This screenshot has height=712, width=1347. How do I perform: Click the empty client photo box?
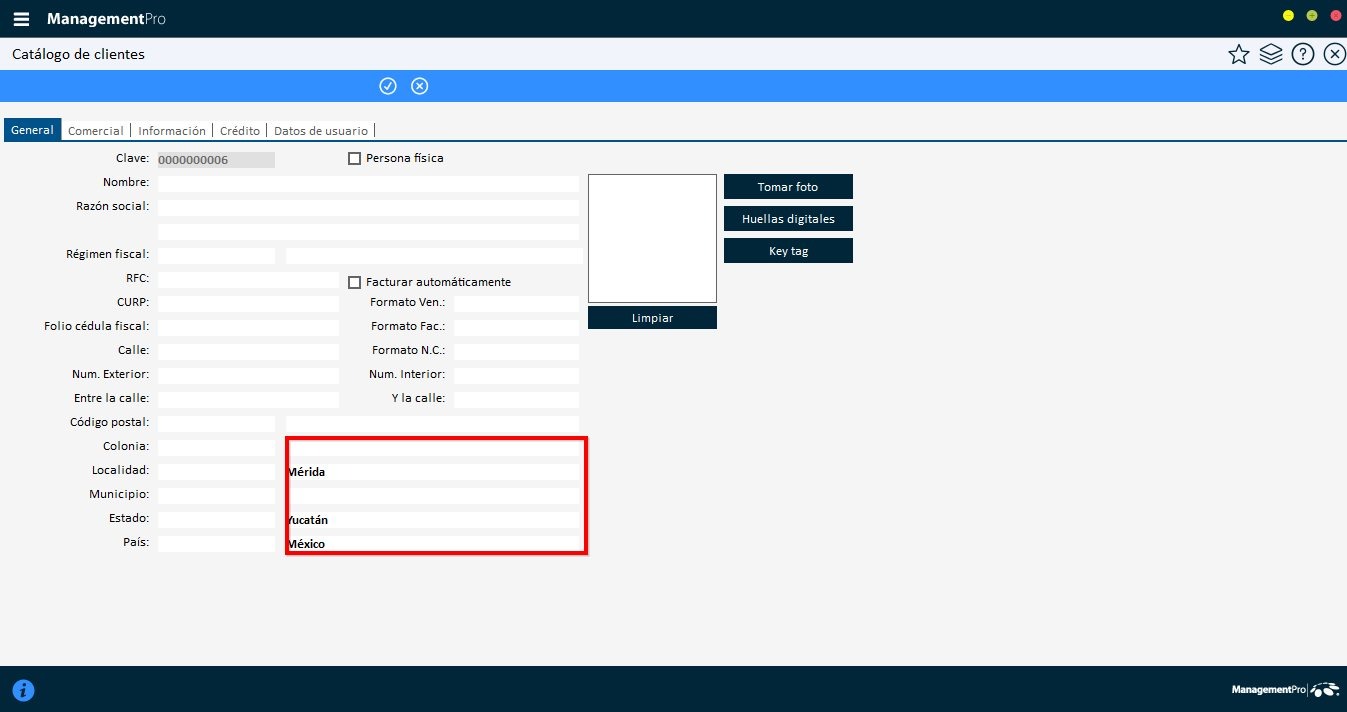click(652, 238)
